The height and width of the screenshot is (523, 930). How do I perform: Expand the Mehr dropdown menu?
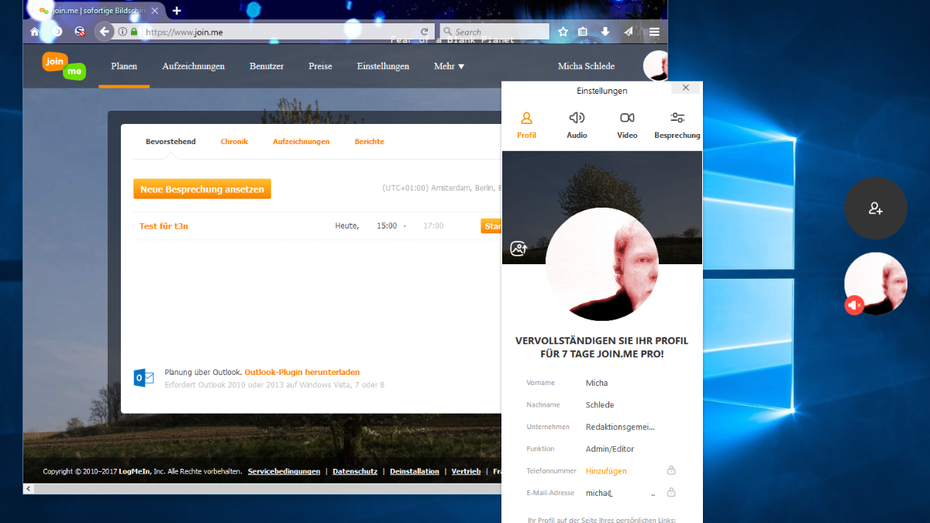449,66
